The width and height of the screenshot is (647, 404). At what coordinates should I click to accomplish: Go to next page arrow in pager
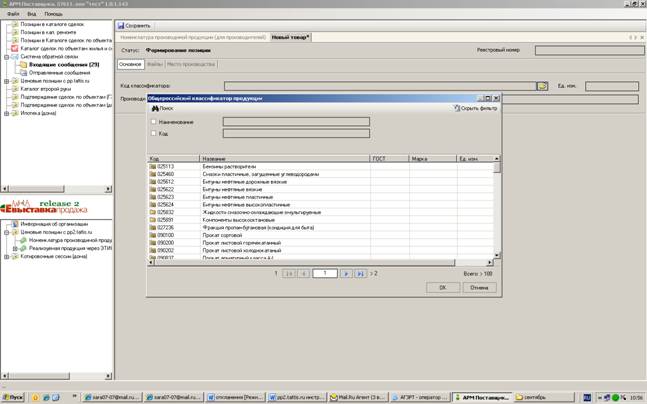pyautogui.click(x=346, y=274)
